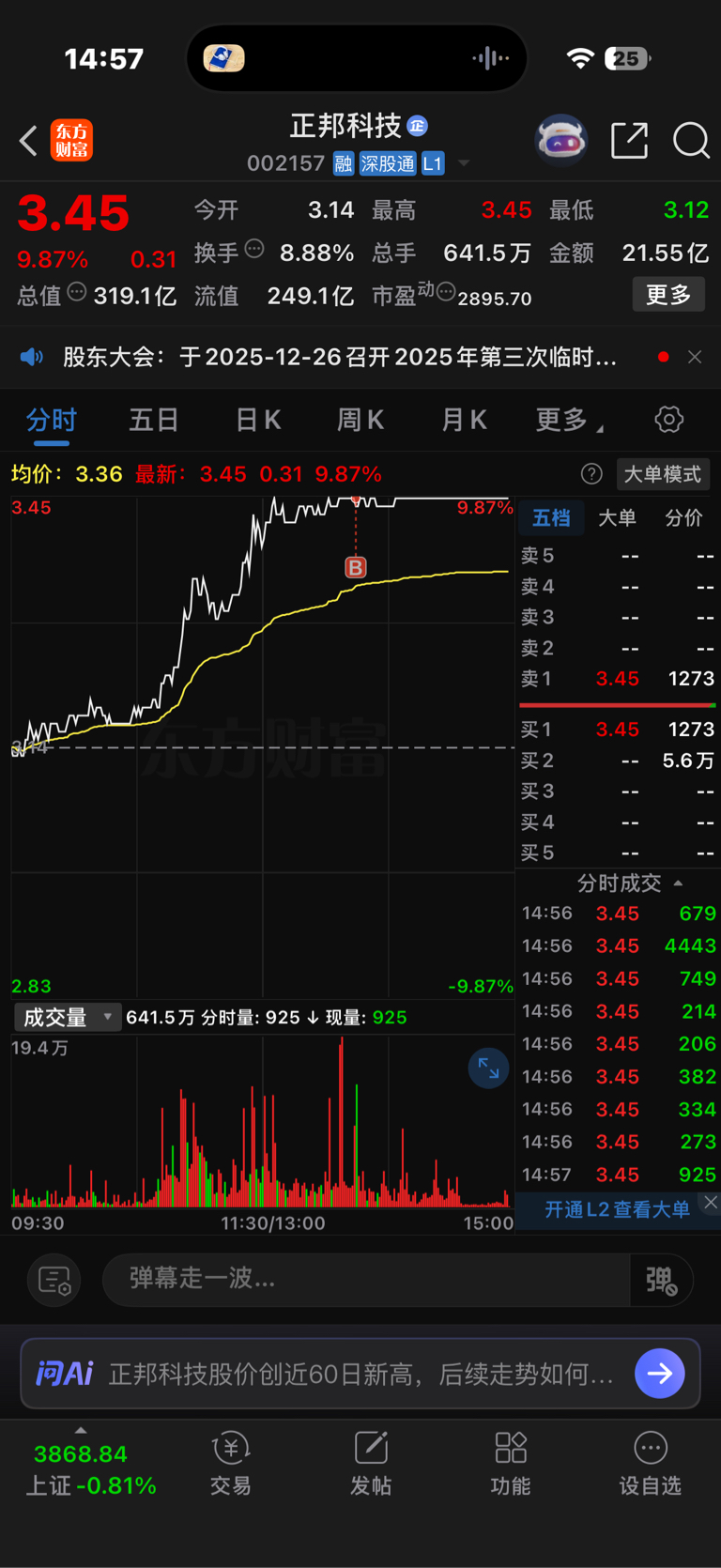721x1568 pixels.
Task: Switch to 大单 tab
Action: (x=617, y=517)
